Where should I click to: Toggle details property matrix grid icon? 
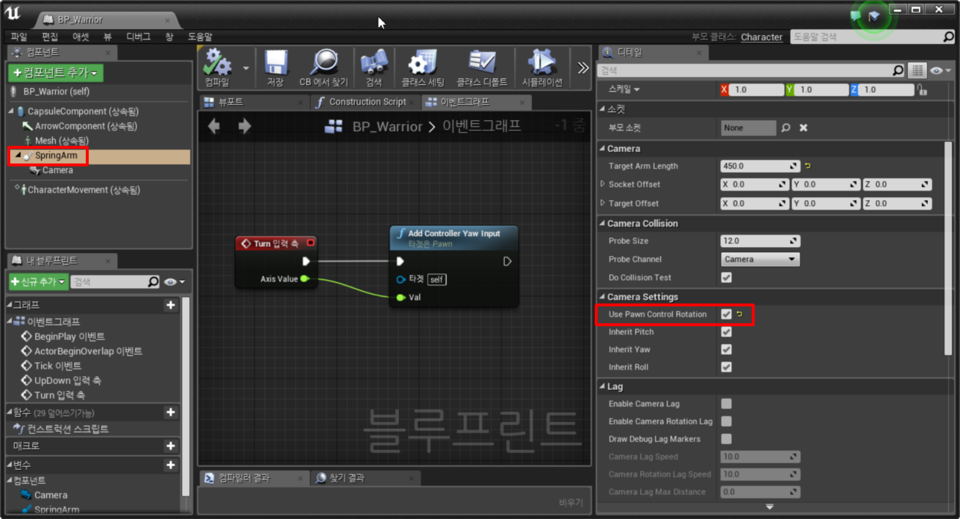[917, 70]
